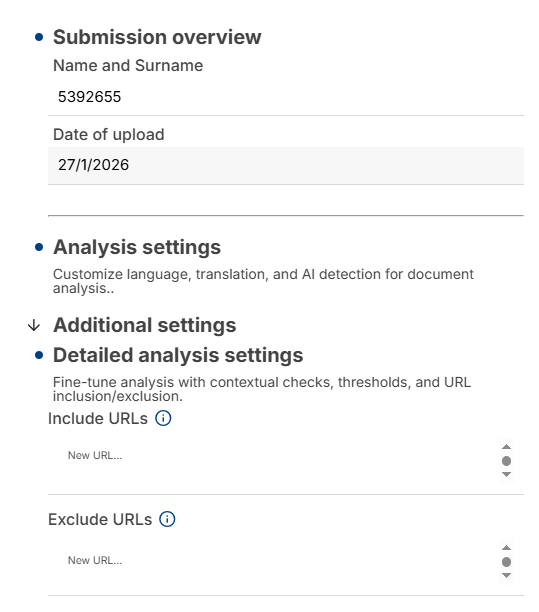Click the Submission overview bullet marker
Screen dimensions: 539x612
(39, 37)
